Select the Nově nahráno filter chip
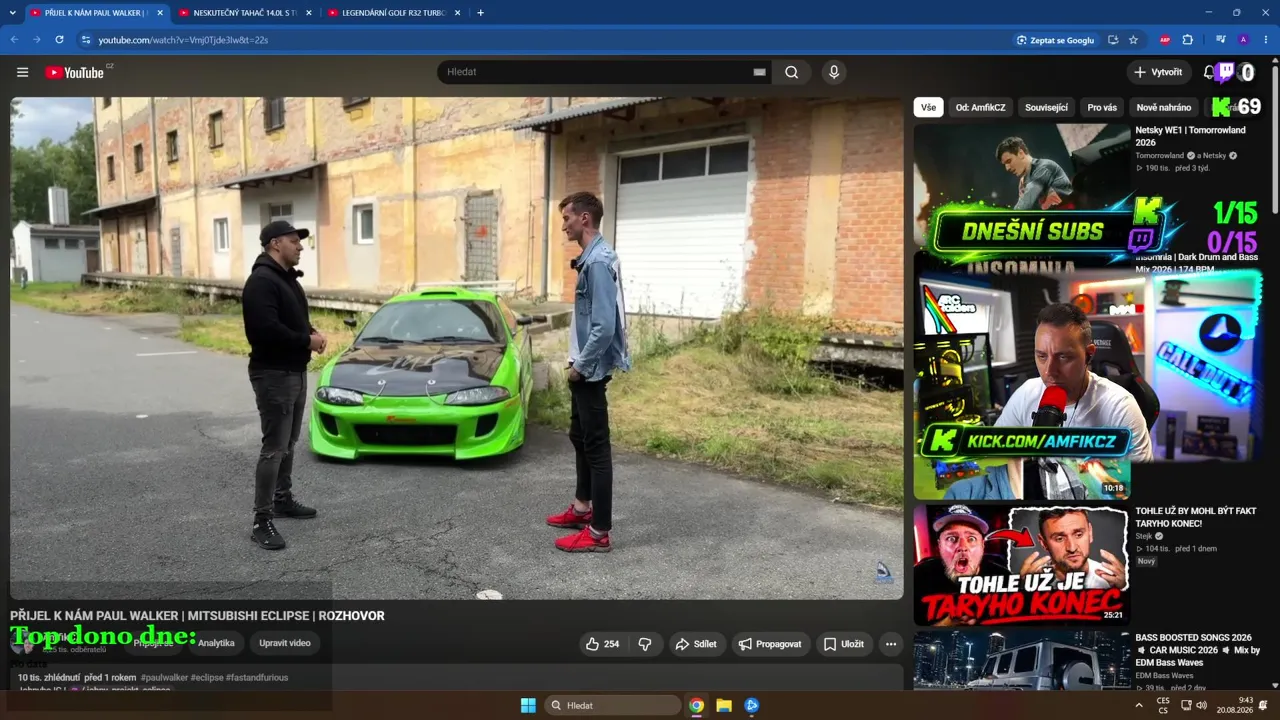This screenshot has width=1280, height=720. tap(1164, 107)
